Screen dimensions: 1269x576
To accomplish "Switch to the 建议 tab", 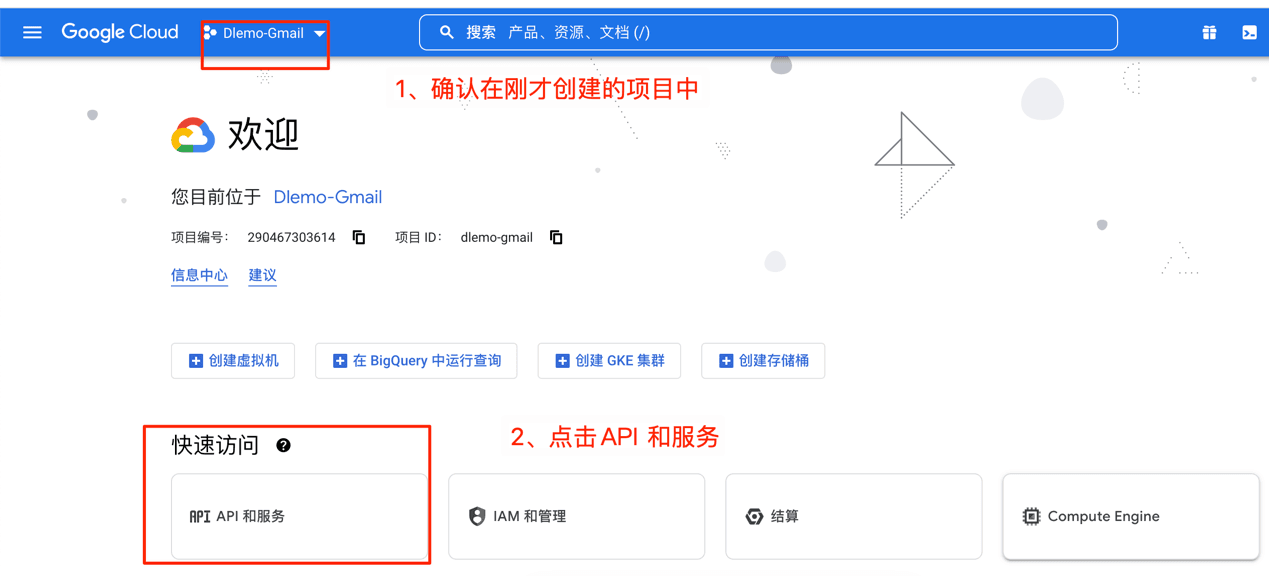I will (262, 275).
